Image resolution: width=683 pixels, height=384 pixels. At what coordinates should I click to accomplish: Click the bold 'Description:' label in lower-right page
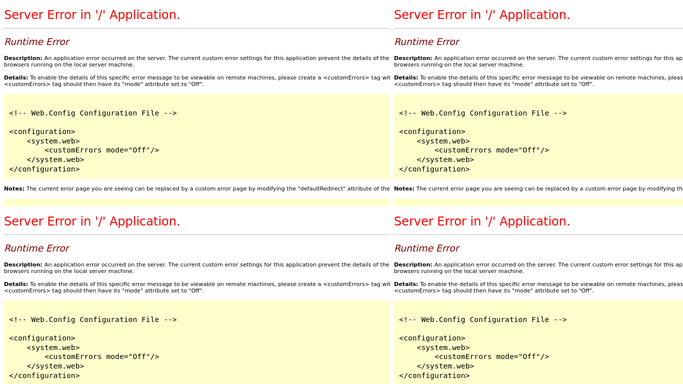pyautogui.click(x=413, y=264)
